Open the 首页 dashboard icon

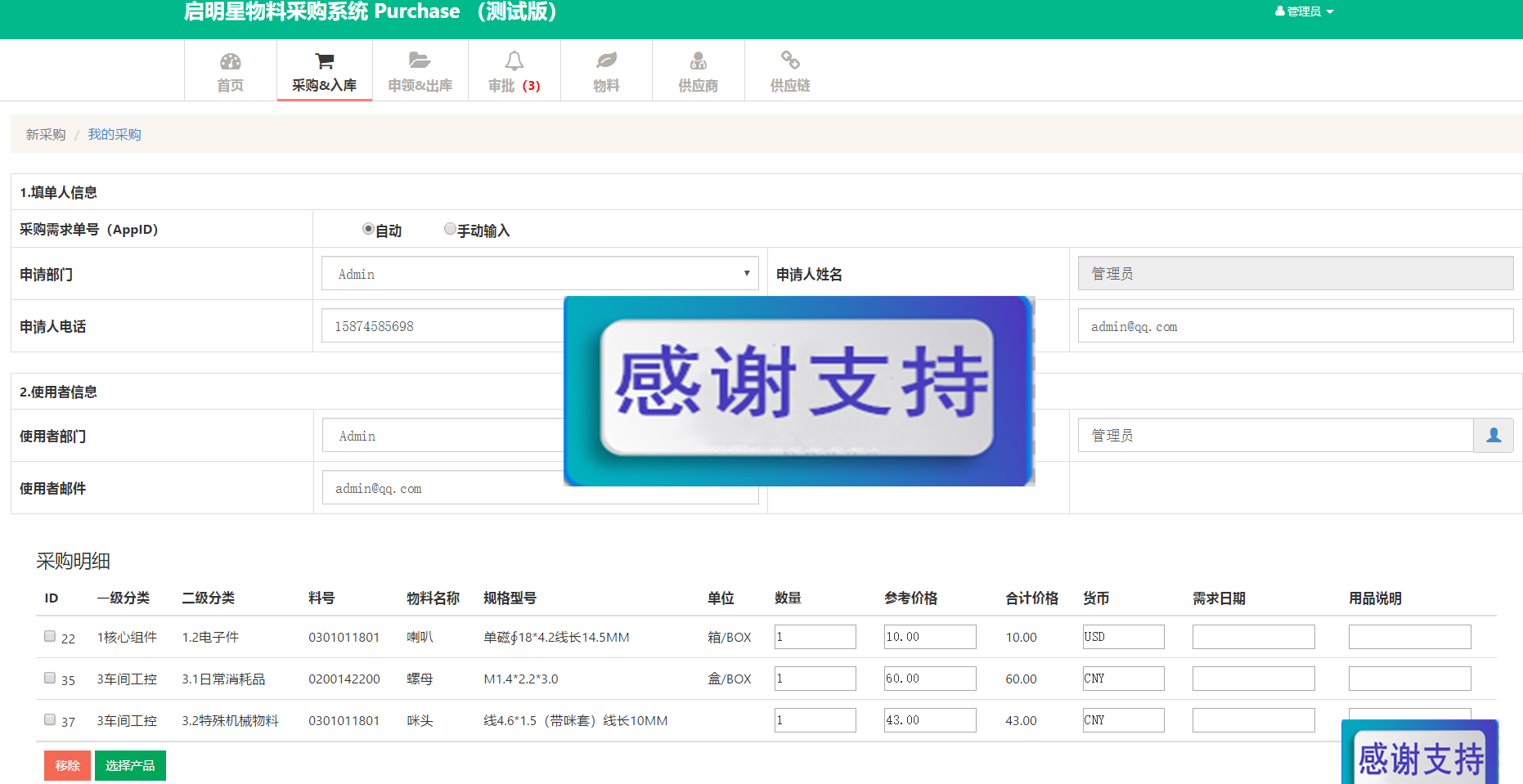point(231,61)
